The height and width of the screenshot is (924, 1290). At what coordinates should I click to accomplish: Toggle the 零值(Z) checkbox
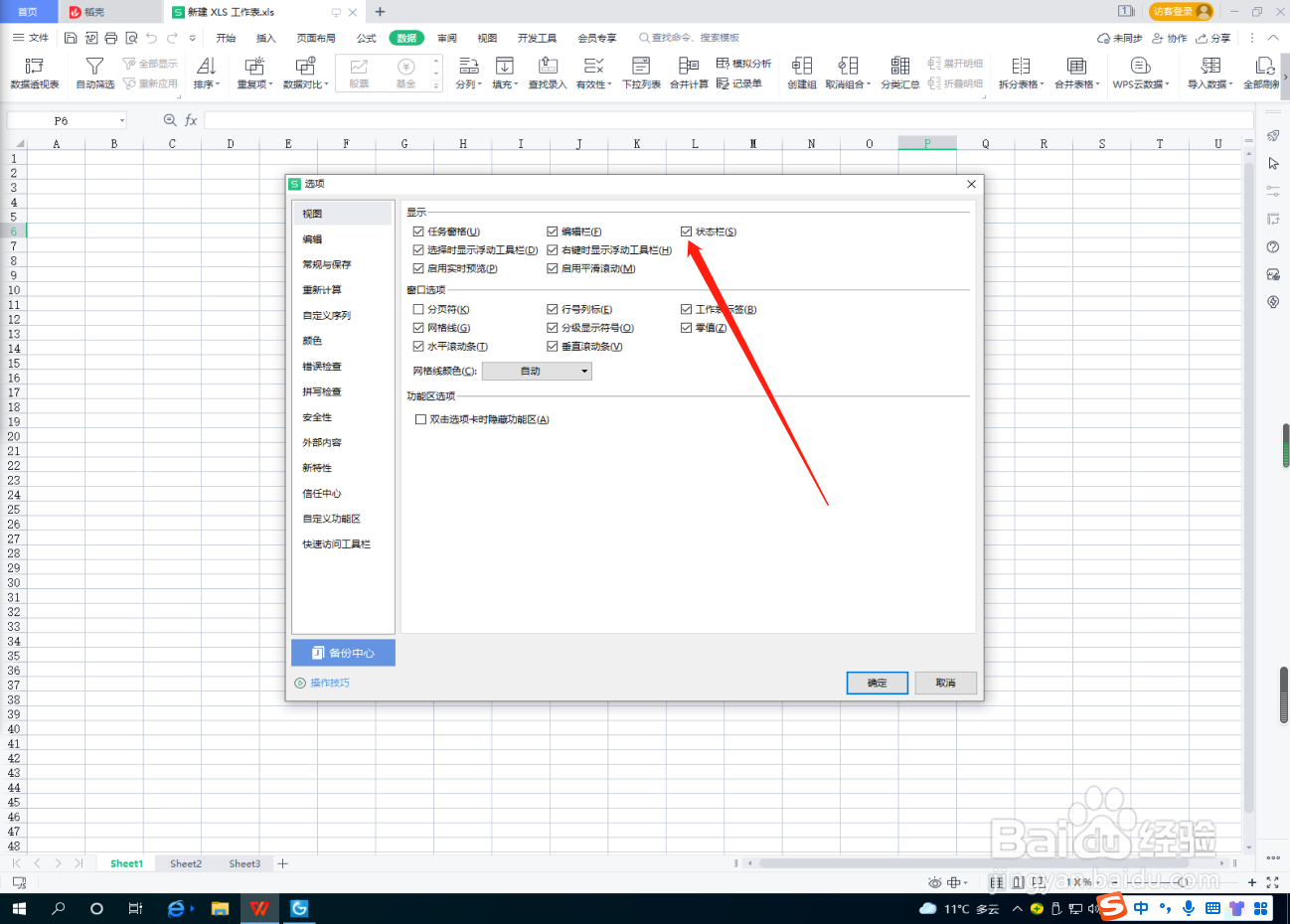click(686, 328)
